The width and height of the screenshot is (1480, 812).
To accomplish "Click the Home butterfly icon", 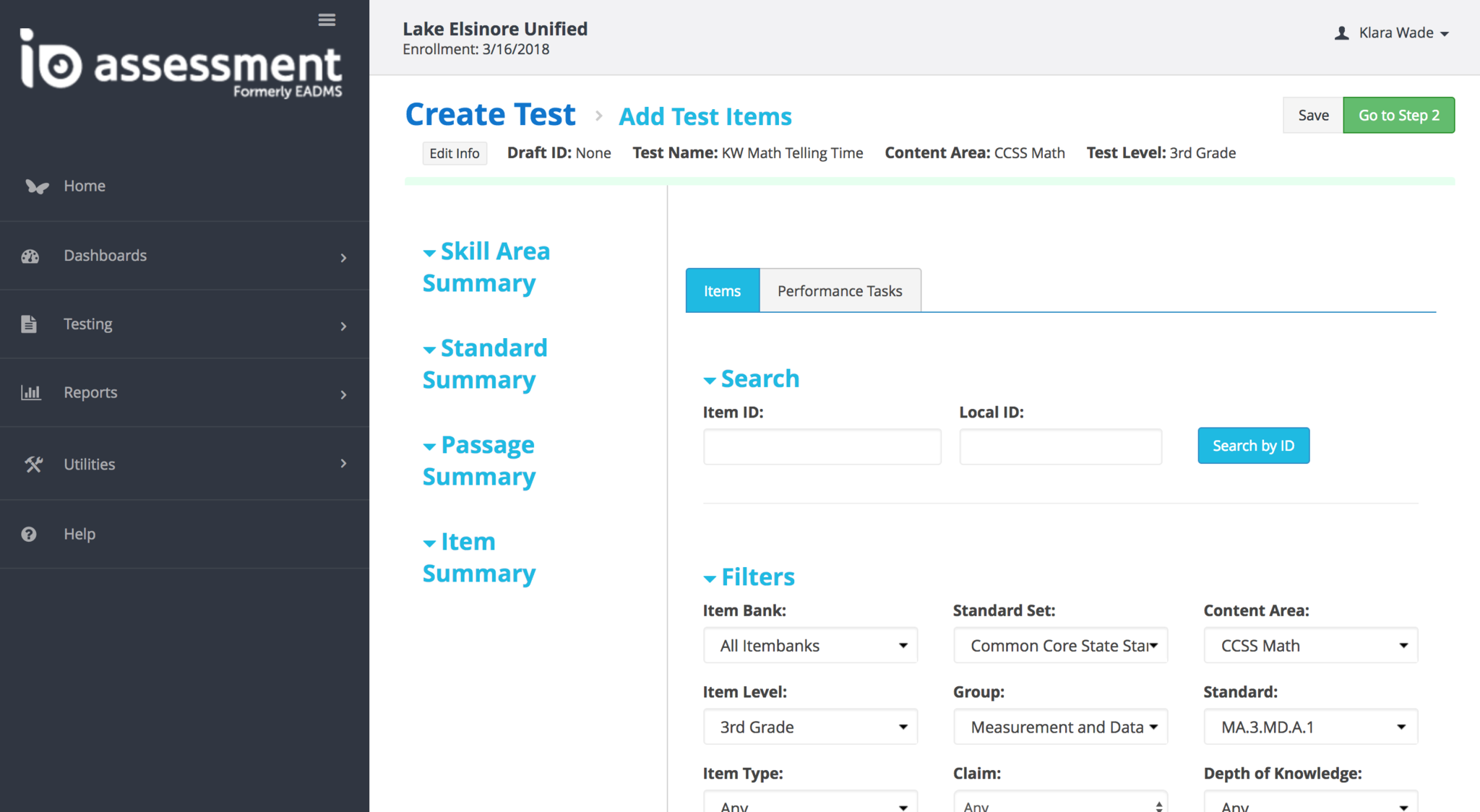I will (37, 186).
